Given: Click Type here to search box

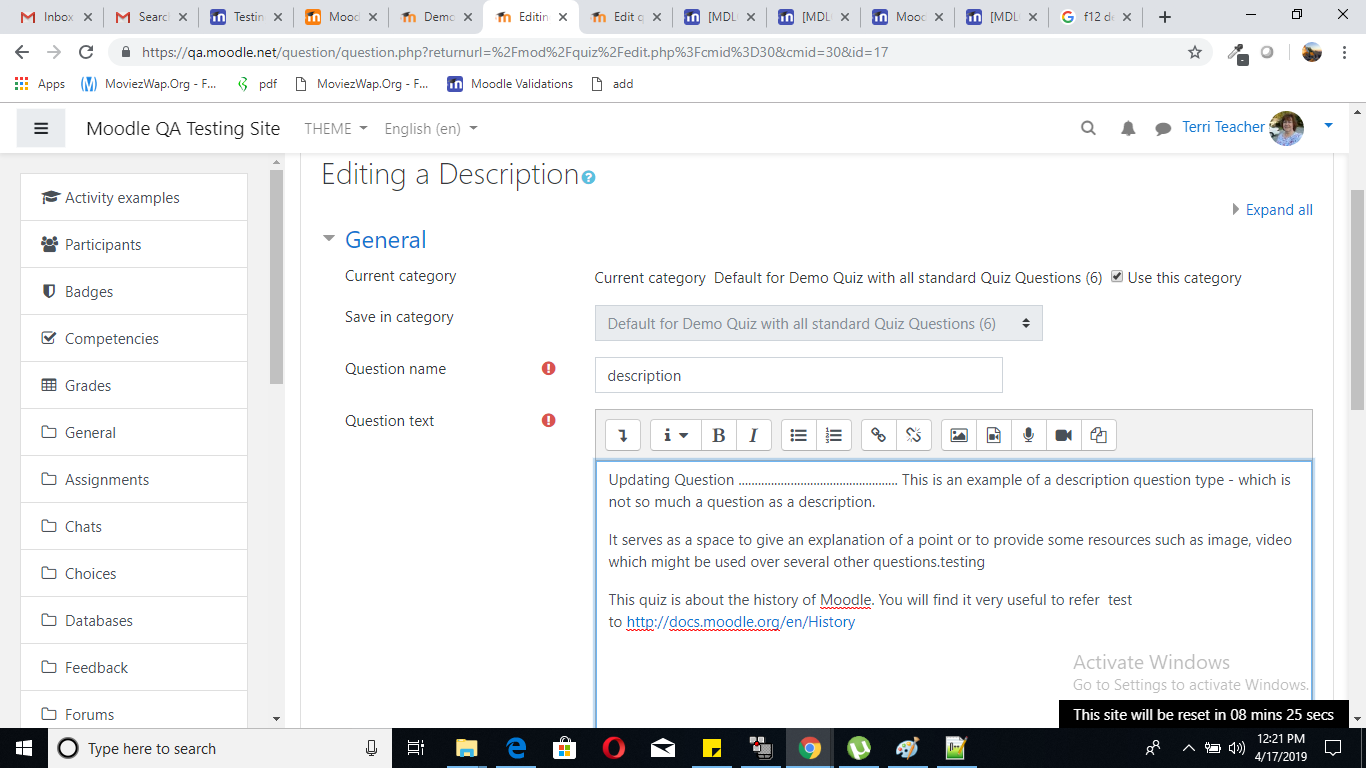Looking at the screenshot, I should click(x=220, y=748).
